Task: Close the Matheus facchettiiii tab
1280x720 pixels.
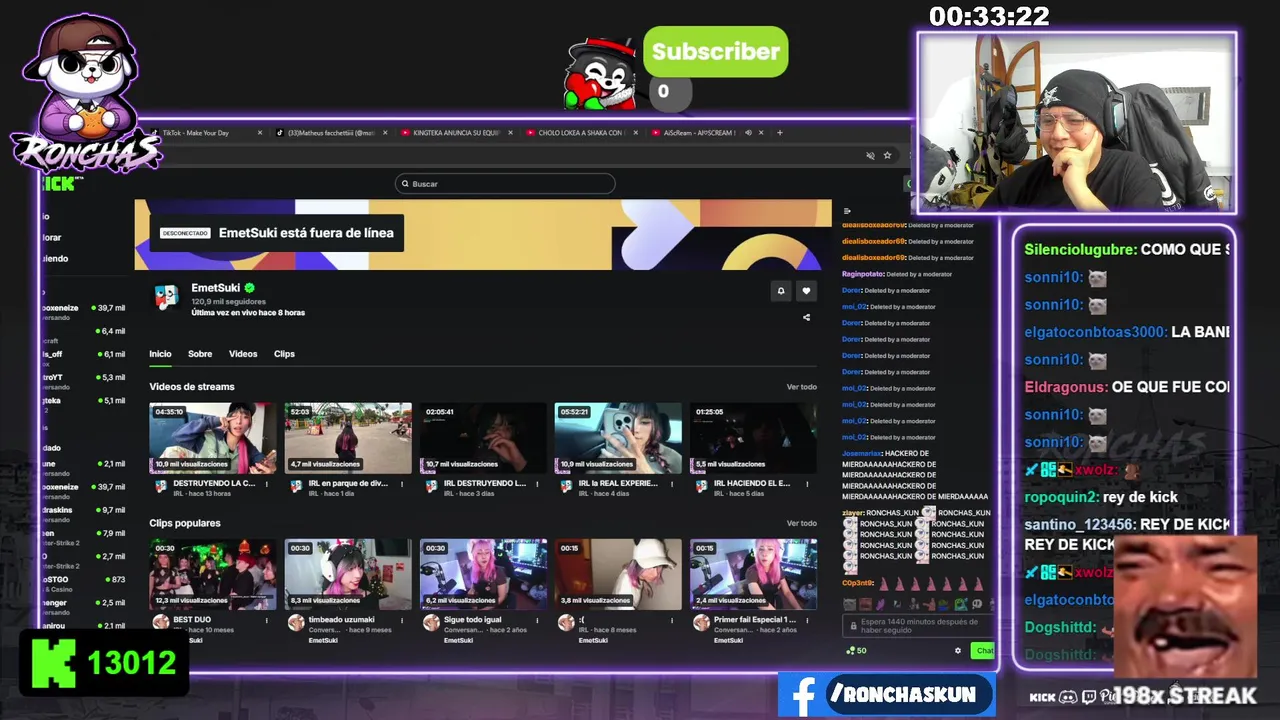Action: pos(385,133)
